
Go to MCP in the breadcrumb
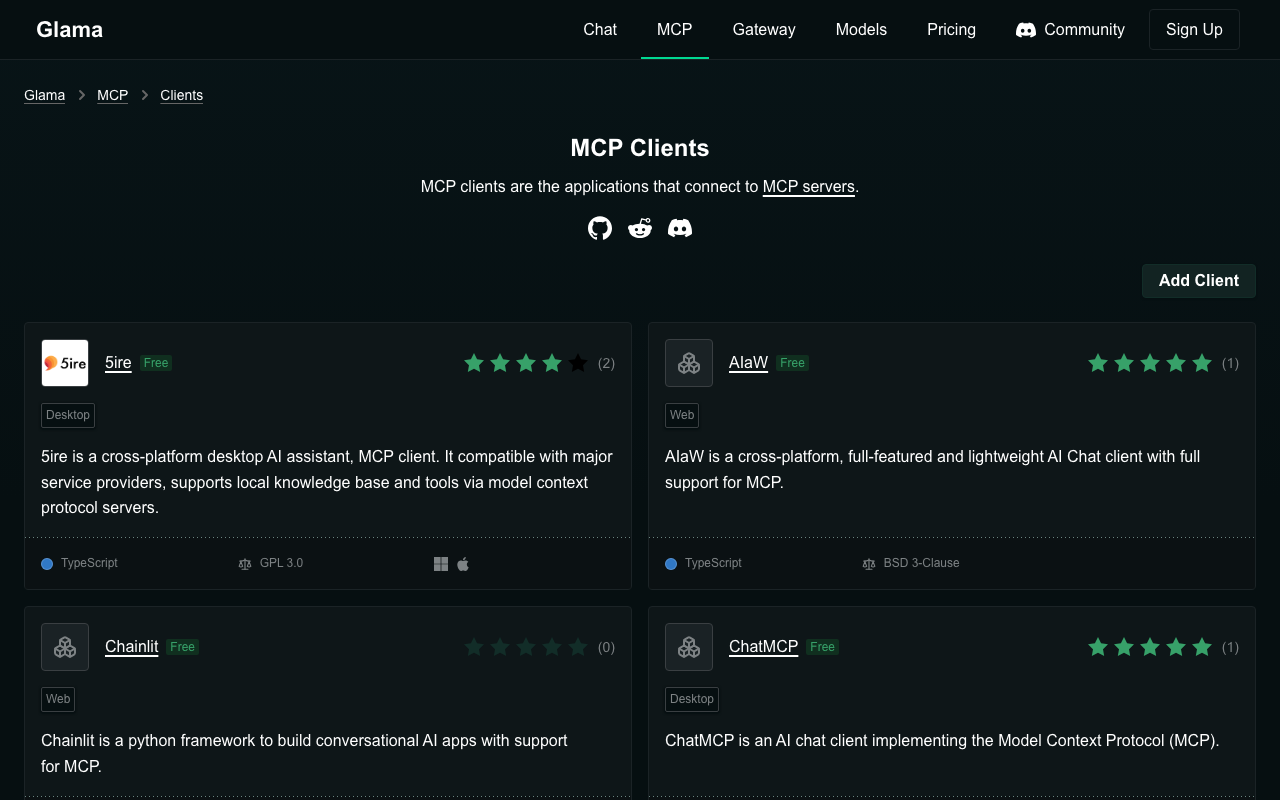tap(112, 95)
